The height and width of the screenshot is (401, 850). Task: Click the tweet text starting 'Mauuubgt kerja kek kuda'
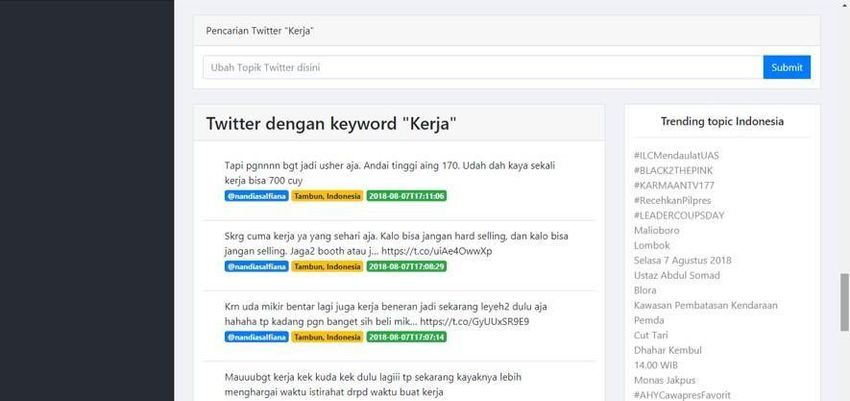coord(373,384)
